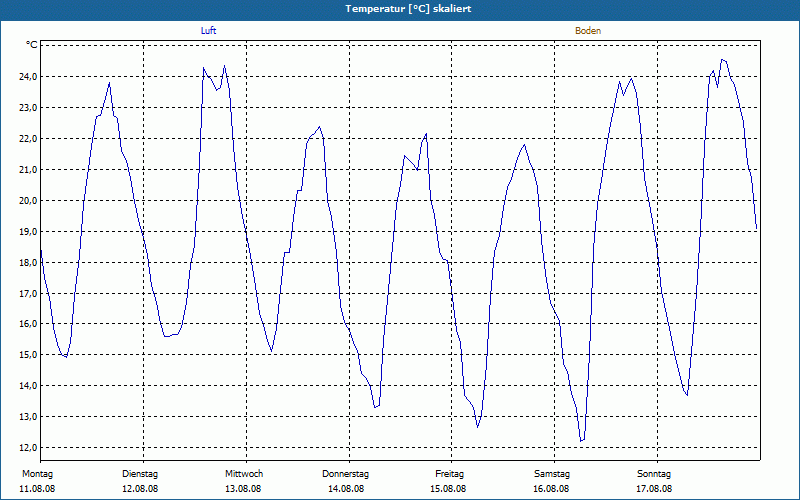This screenshot has width=800, height=500.
Task: Click the '24,0' y-axis value
Action: pos(28,77)
